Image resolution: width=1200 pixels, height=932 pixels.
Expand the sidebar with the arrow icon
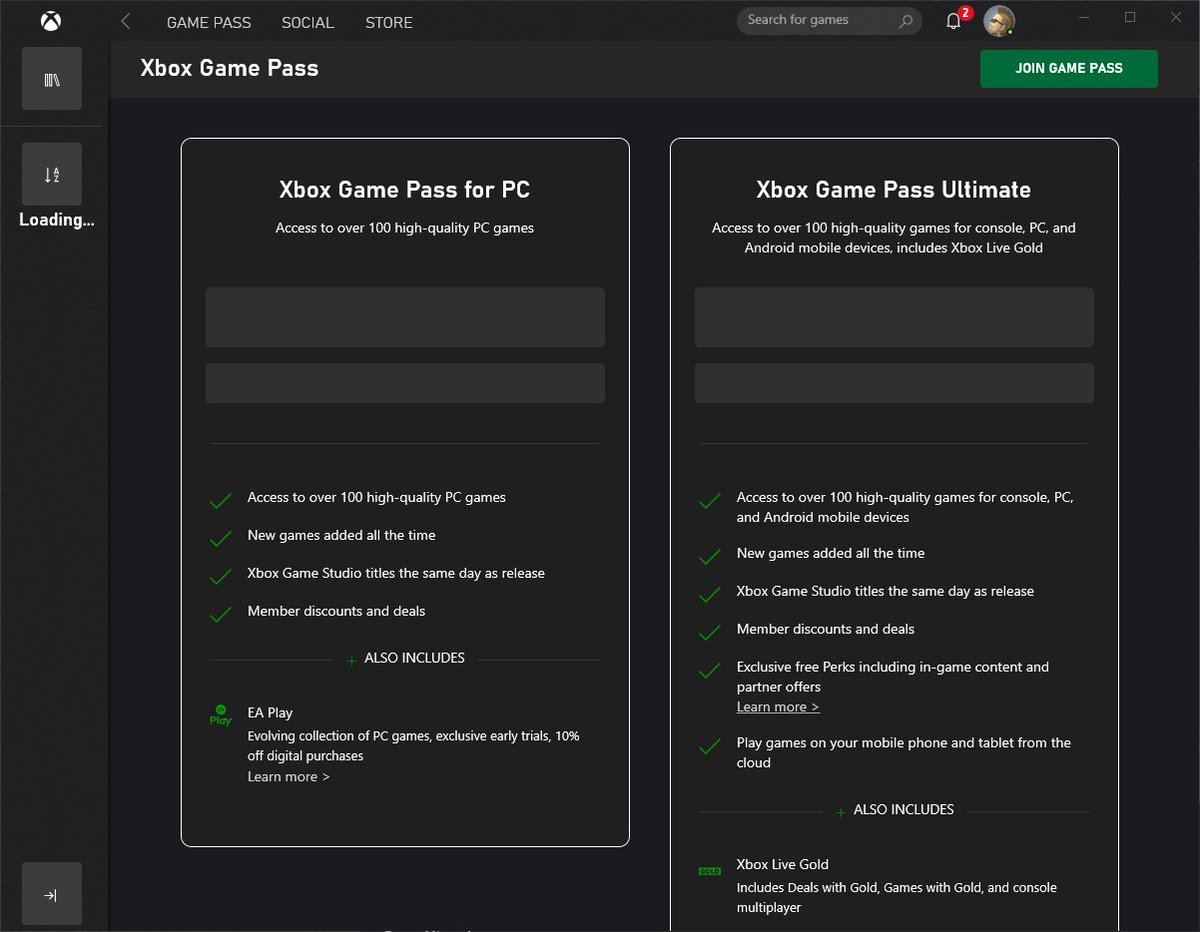click(52, 894)
